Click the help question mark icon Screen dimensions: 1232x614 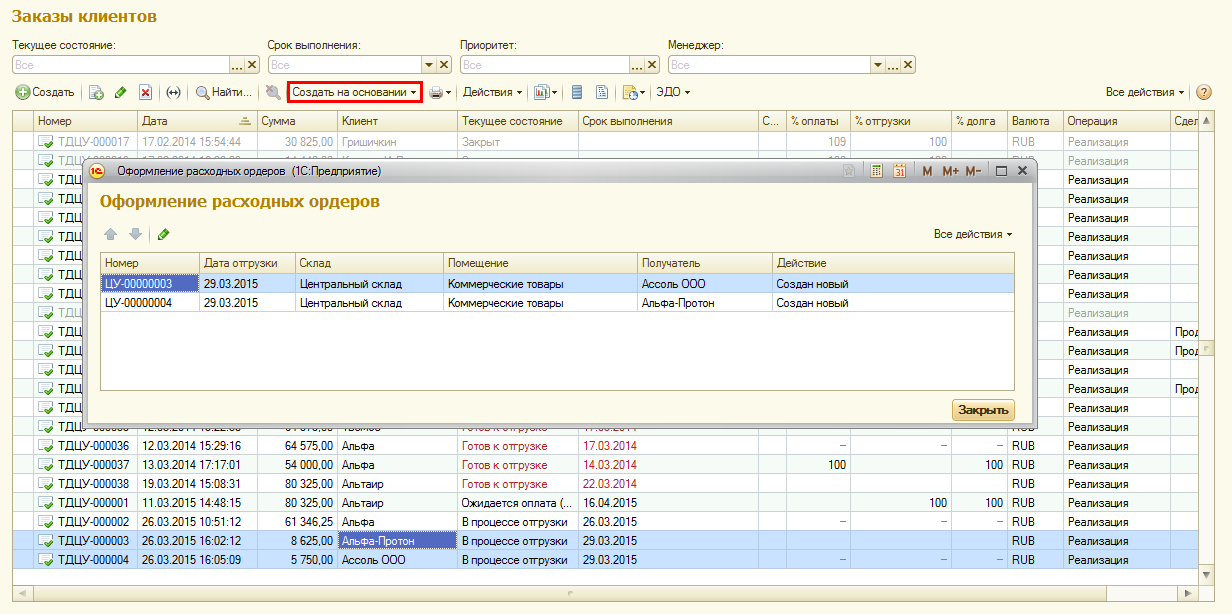pyautogui.click(x=1203, y=92)
